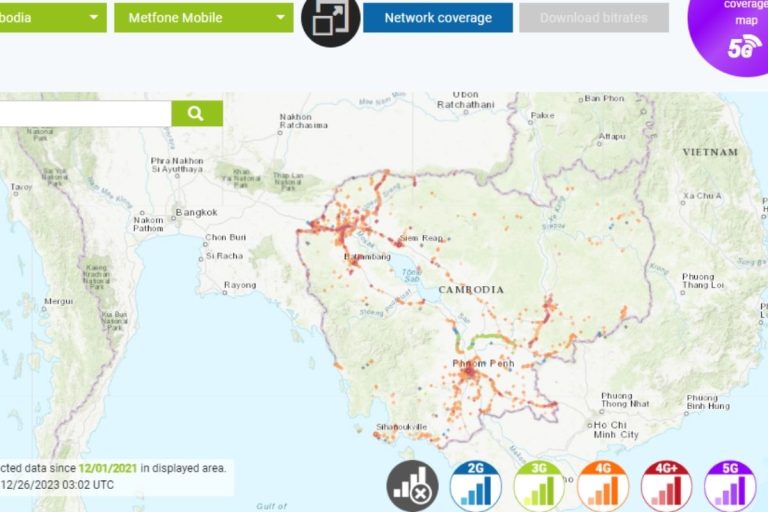This screenshot has height=512, width=768.
Task: Switch to the Download bitrates tab
Action: click(x=593, y=17)
